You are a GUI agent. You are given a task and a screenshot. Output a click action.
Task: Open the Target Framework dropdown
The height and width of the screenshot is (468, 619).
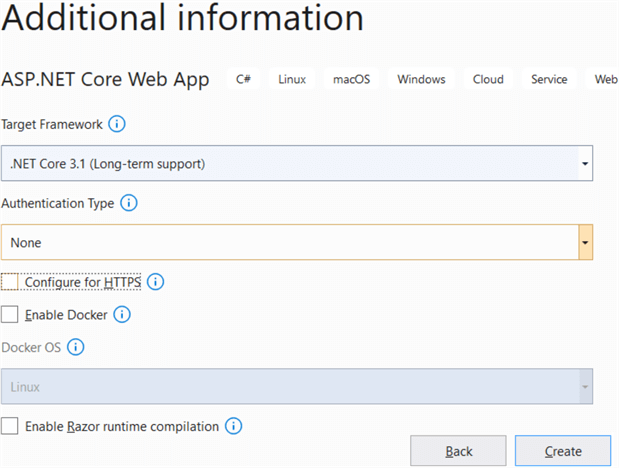point(297,163)
